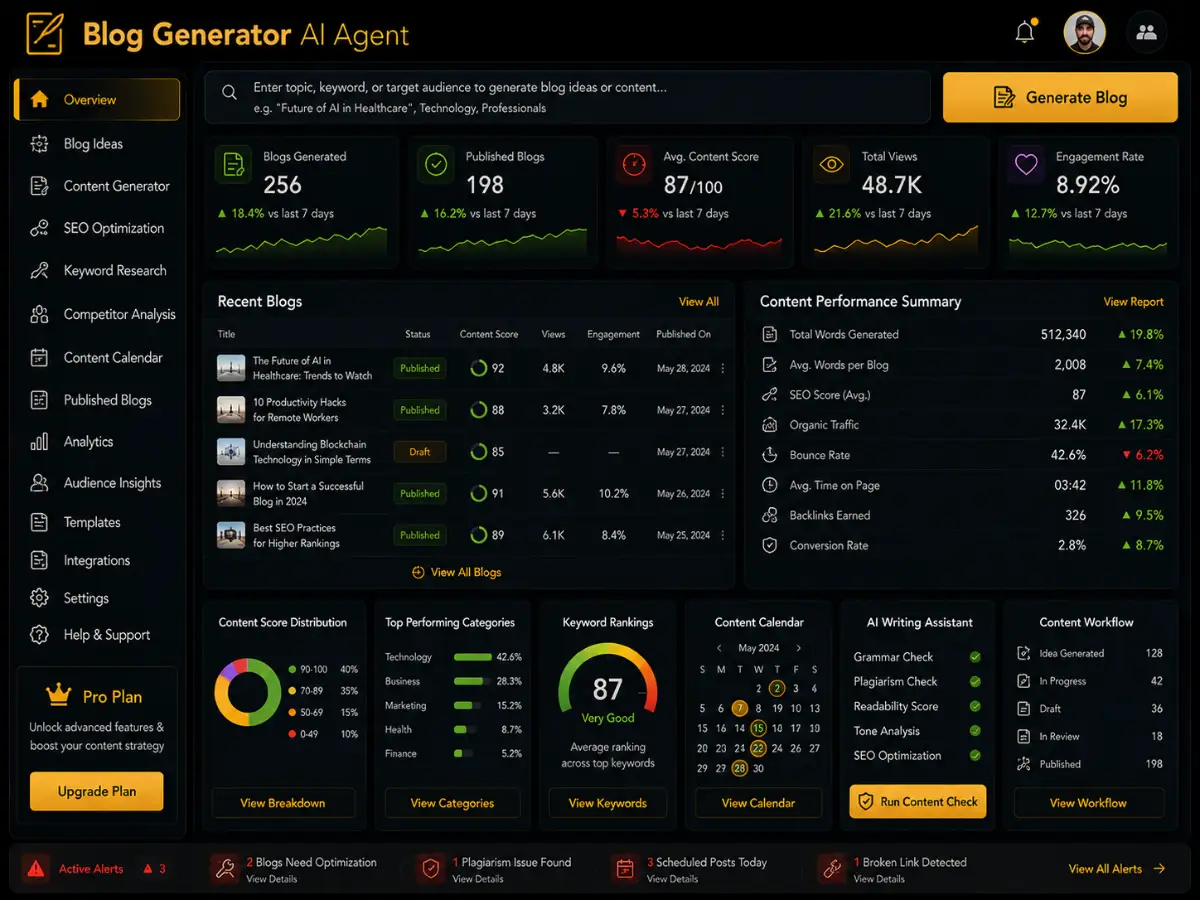Toggle the Grammar Check checkmark
Image resolution: width=1200 pixels, height=900 pixels.
(x=975, y=657)
